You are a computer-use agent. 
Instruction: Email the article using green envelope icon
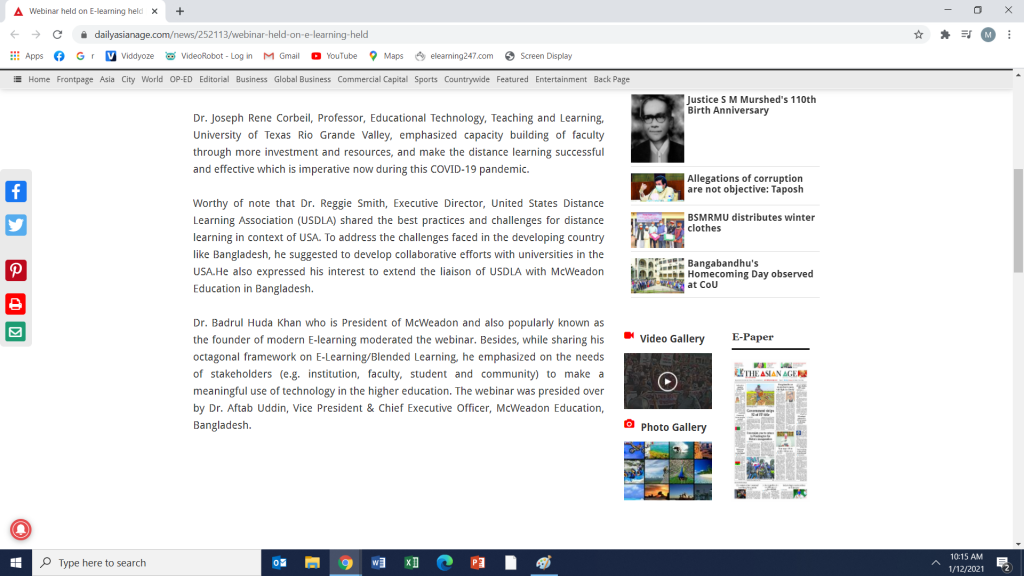pyautogui.click(x=16, y=332)
